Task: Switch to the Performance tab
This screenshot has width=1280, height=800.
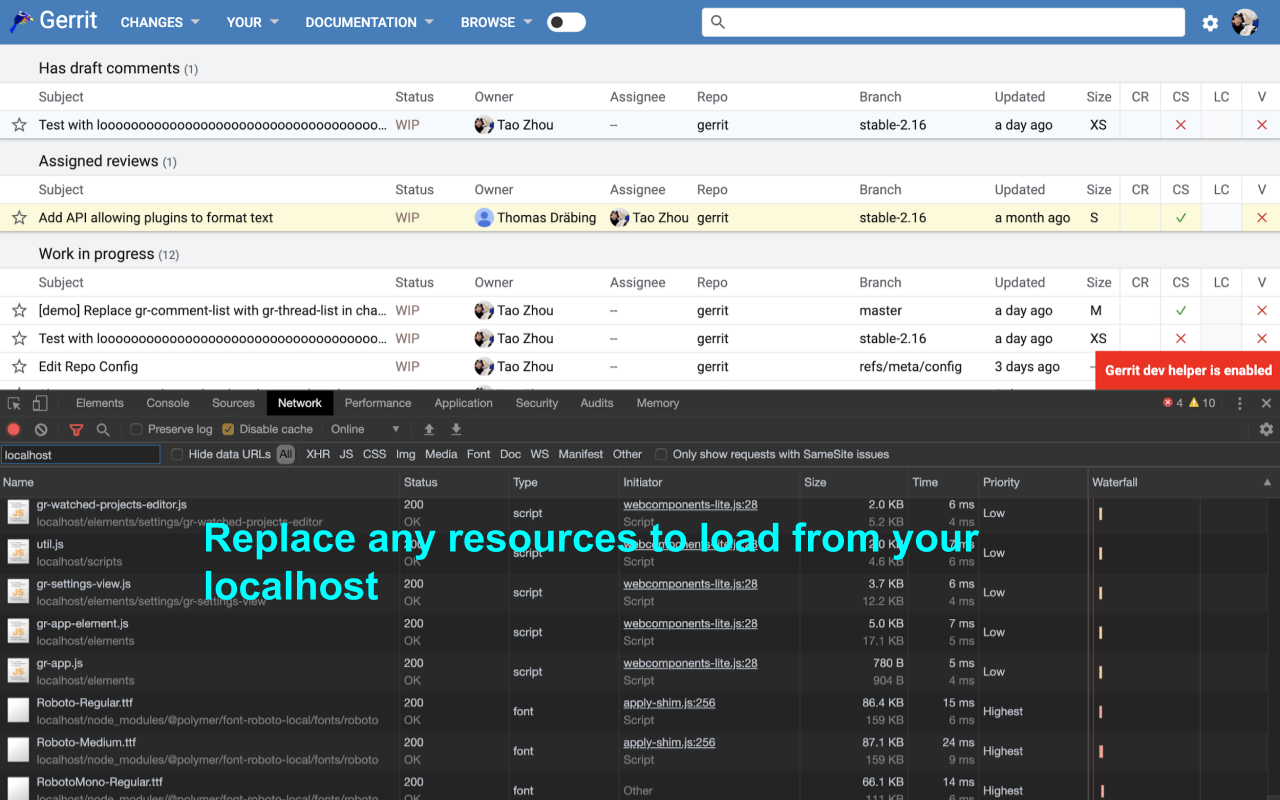Action: click(x=378, y=403)
